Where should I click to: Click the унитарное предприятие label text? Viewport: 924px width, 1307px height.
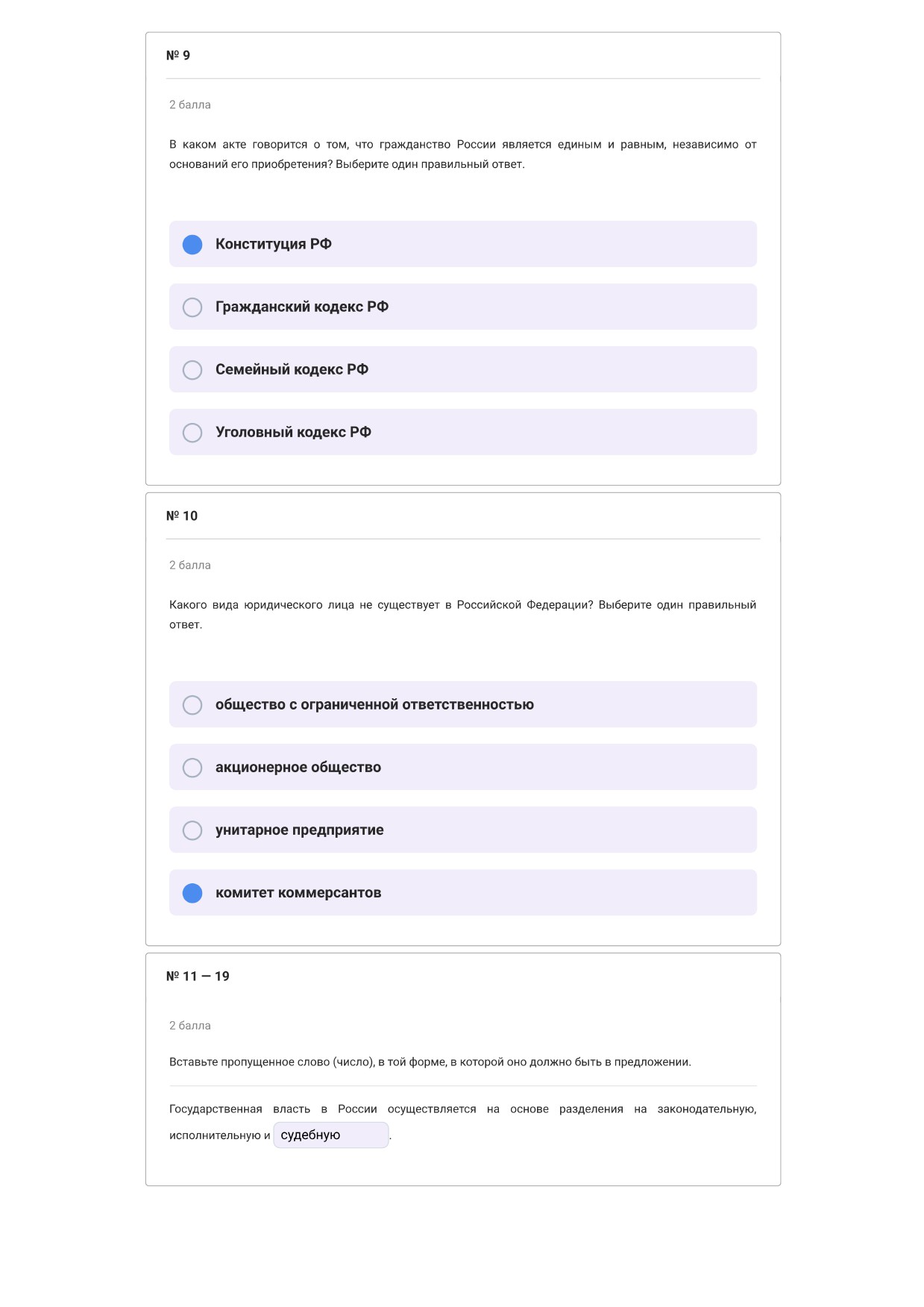[300, 830]
